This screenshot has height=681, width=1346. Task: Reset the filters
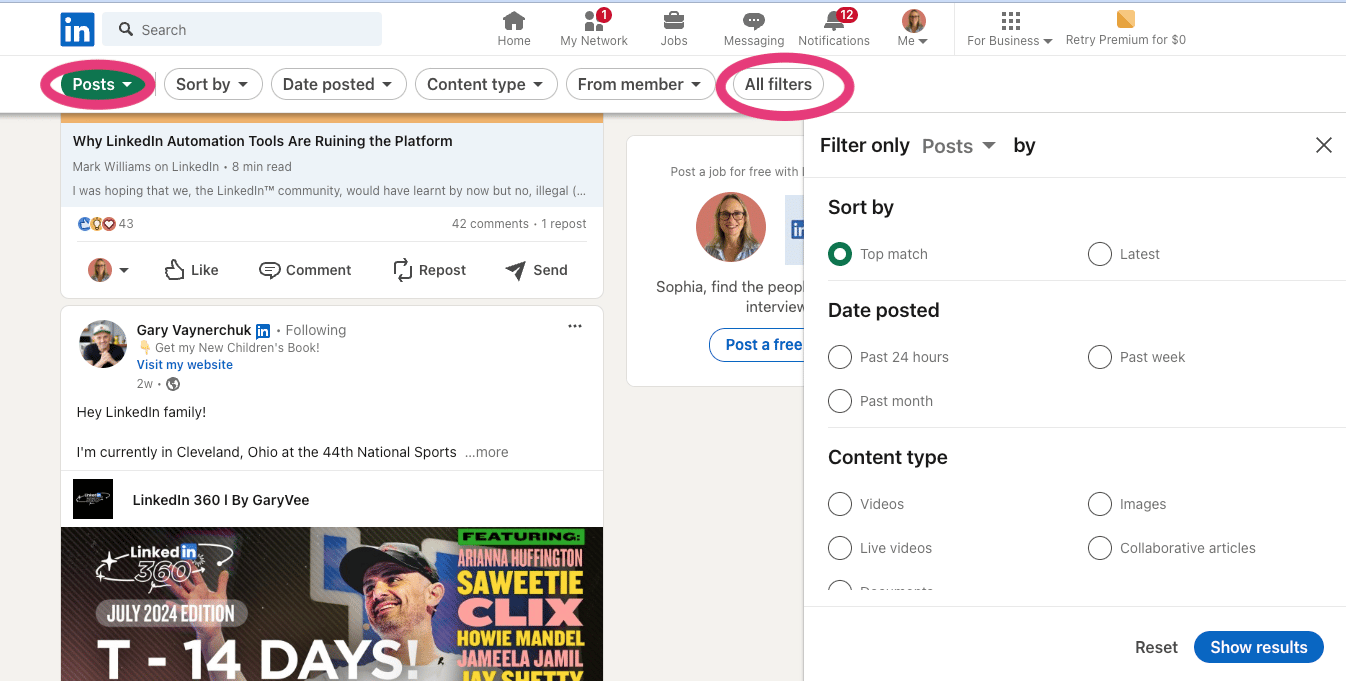(1156, 647)
